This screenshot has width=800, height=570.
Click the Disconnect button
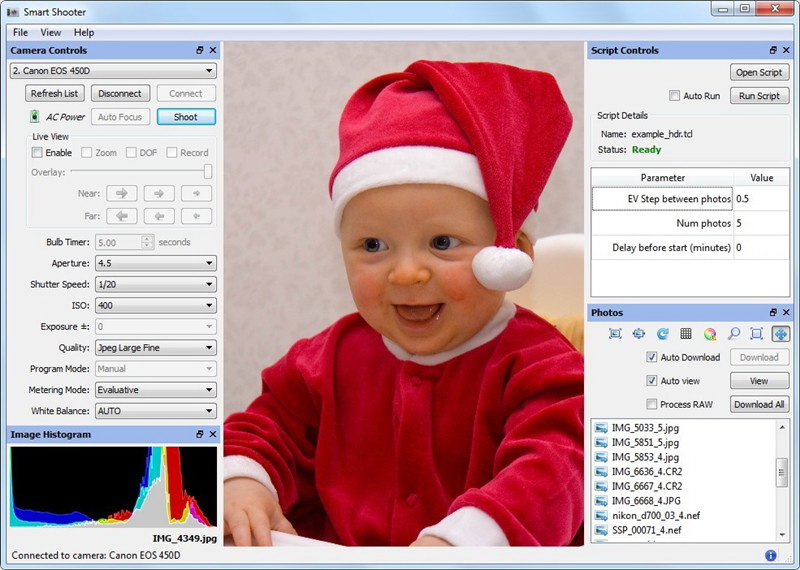coord(120,93)
